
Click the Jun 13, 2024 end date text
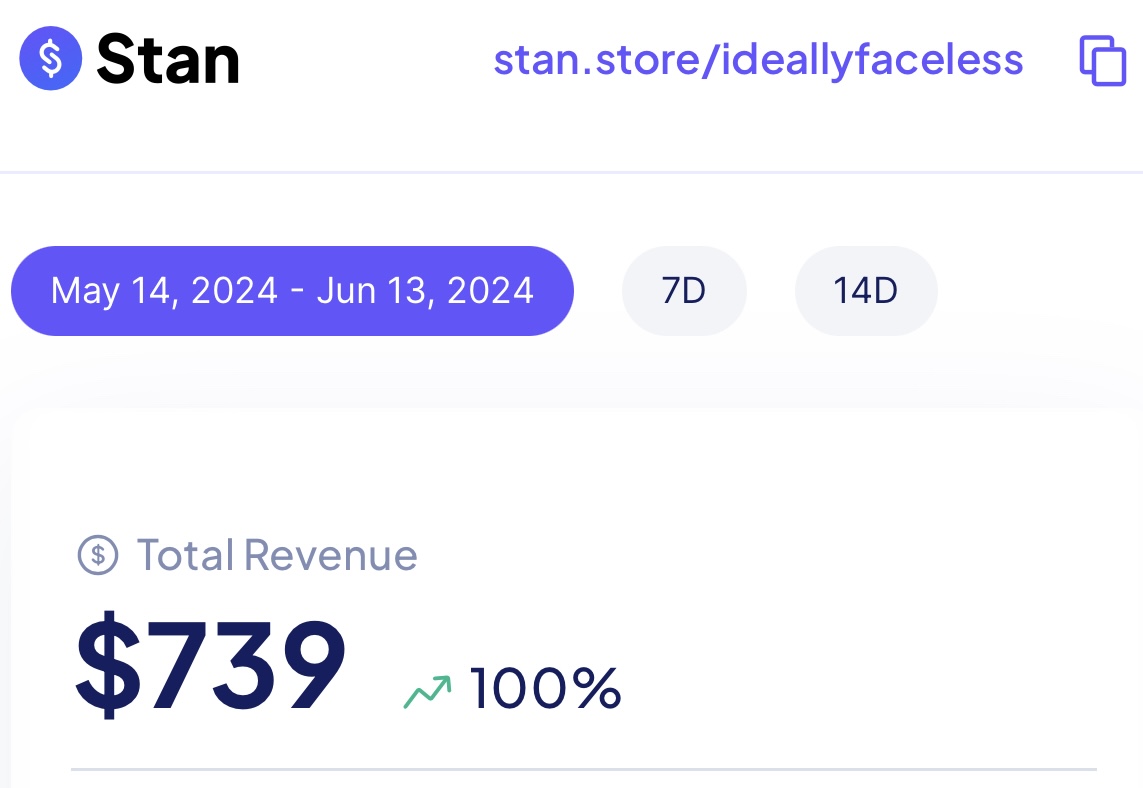tap(425, 291)
